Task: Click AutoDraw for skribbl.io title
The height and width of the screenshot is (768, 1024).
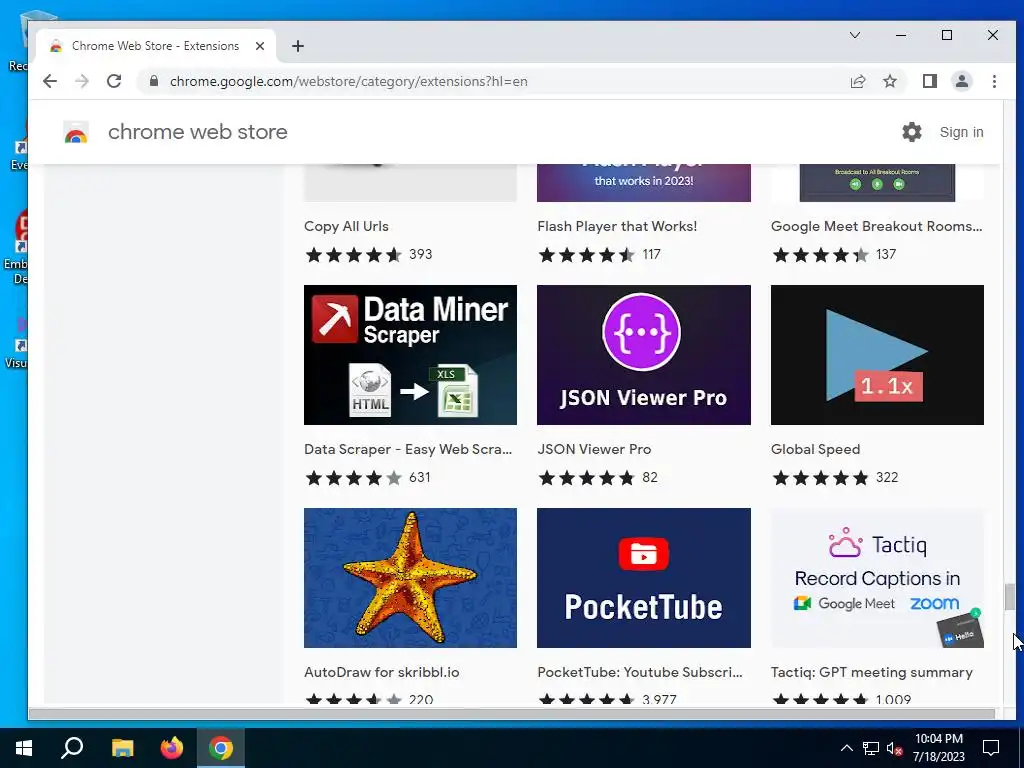Action: point(381,672)
